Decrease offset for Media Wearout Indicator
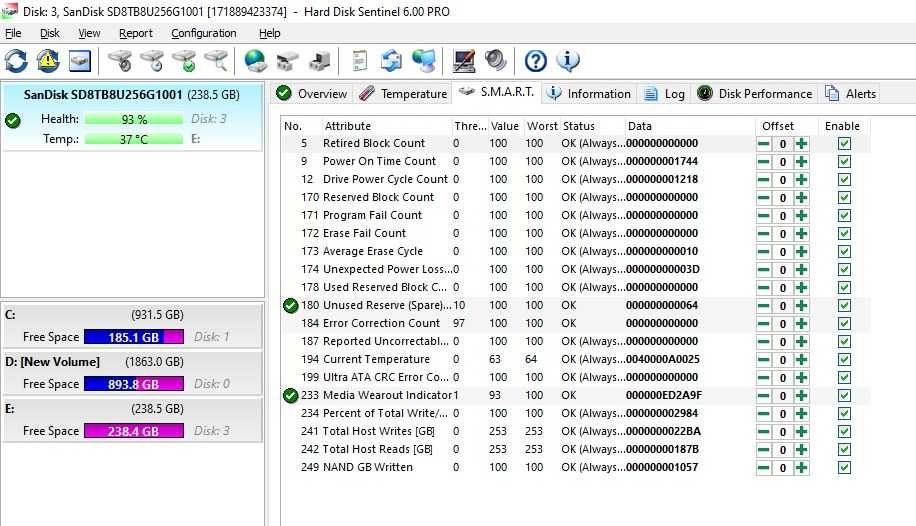 click(764, 396)
